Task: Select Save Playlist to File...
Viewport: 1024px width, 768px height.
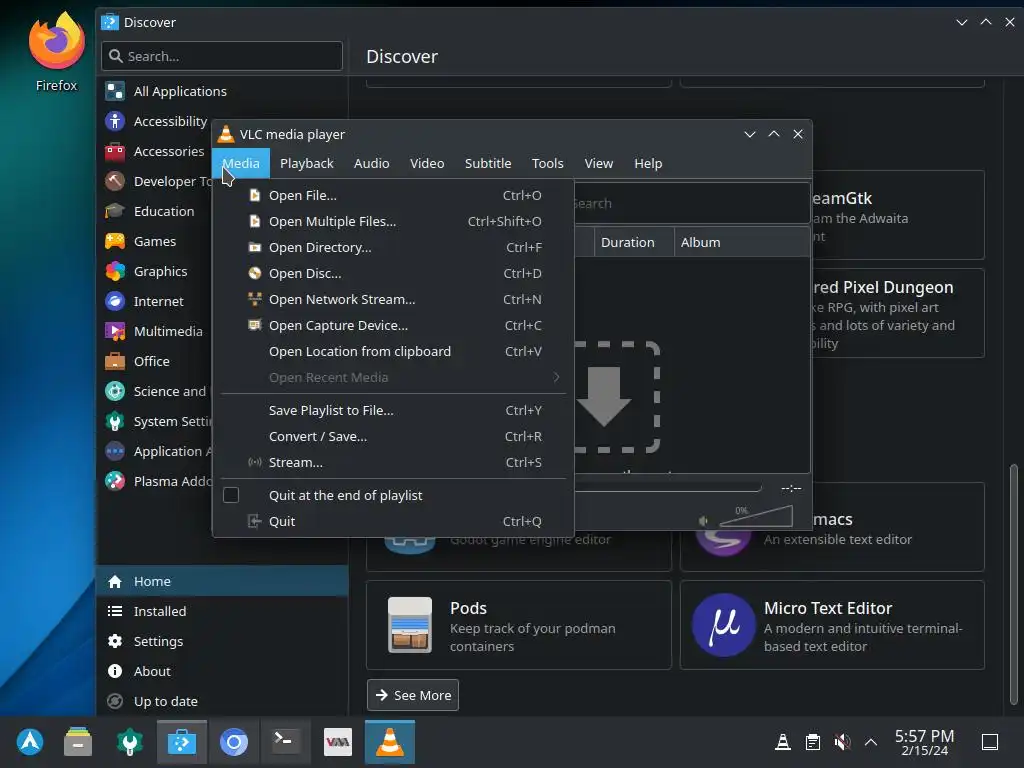Action: tap(394, 410)
